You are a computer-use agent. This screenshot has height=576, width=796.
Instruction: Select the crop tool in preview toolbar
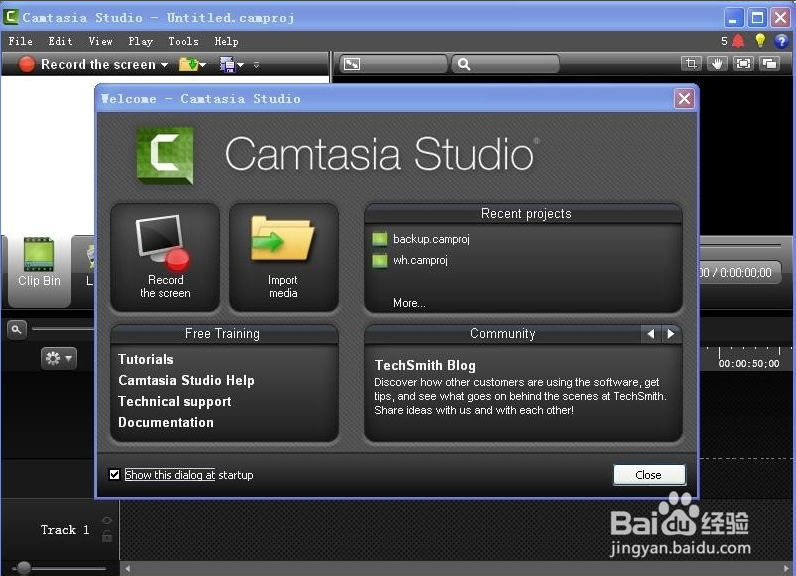pos(691,64)
